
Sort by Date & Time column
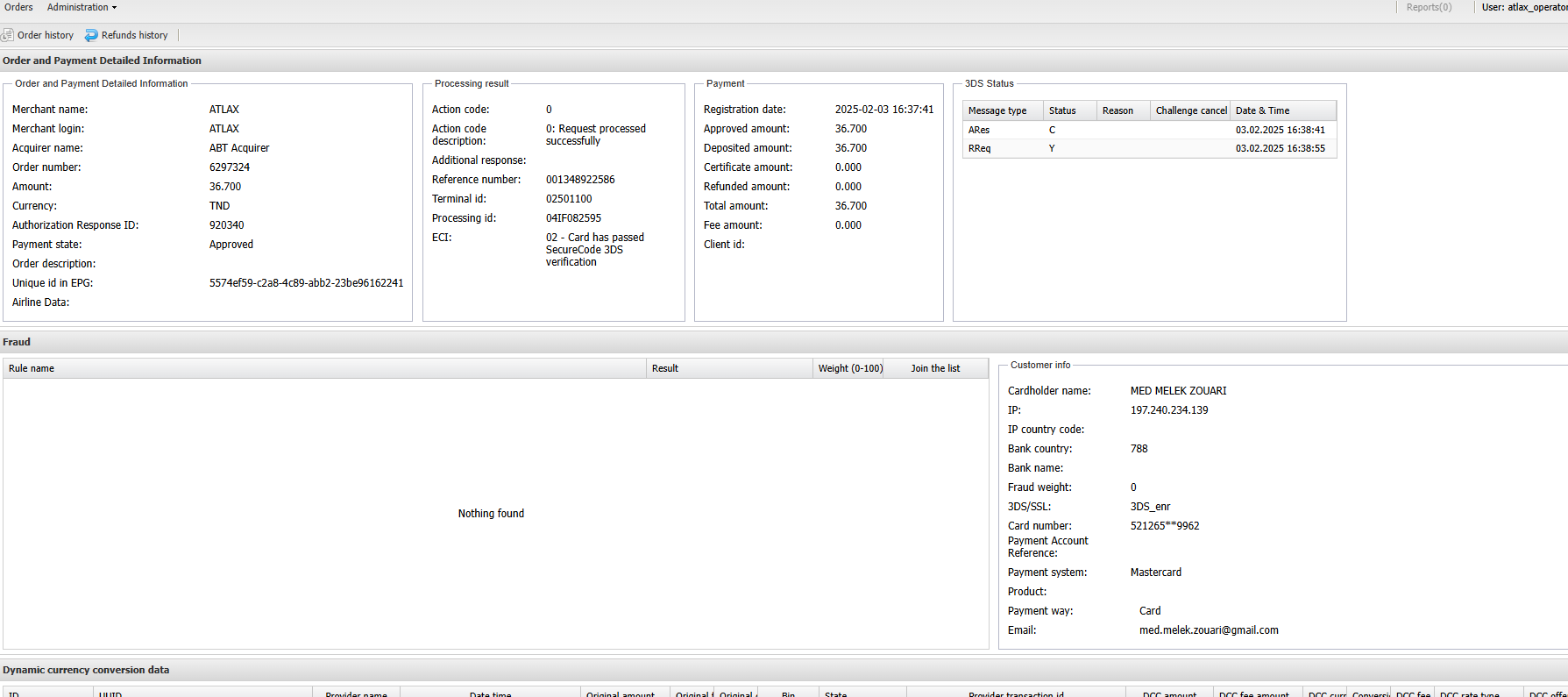1262,110
